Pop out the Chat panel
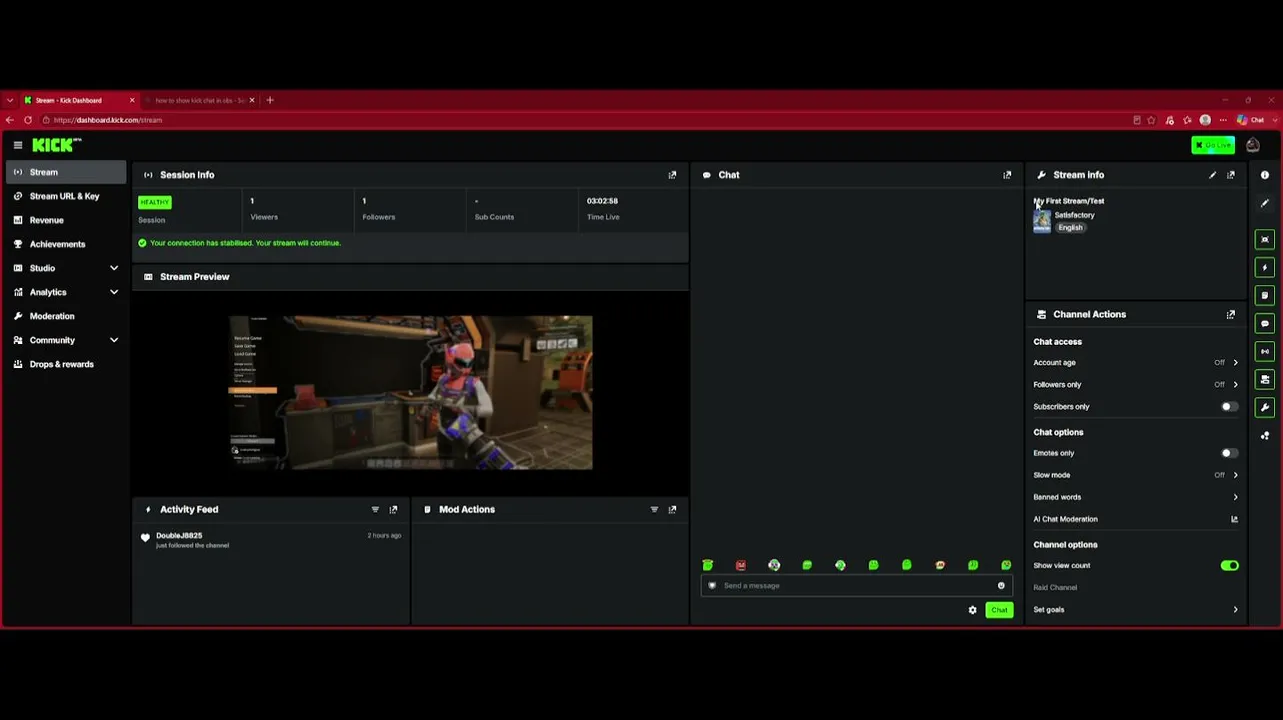The width and height of the screenshot is (1283, 720). 1007,175
